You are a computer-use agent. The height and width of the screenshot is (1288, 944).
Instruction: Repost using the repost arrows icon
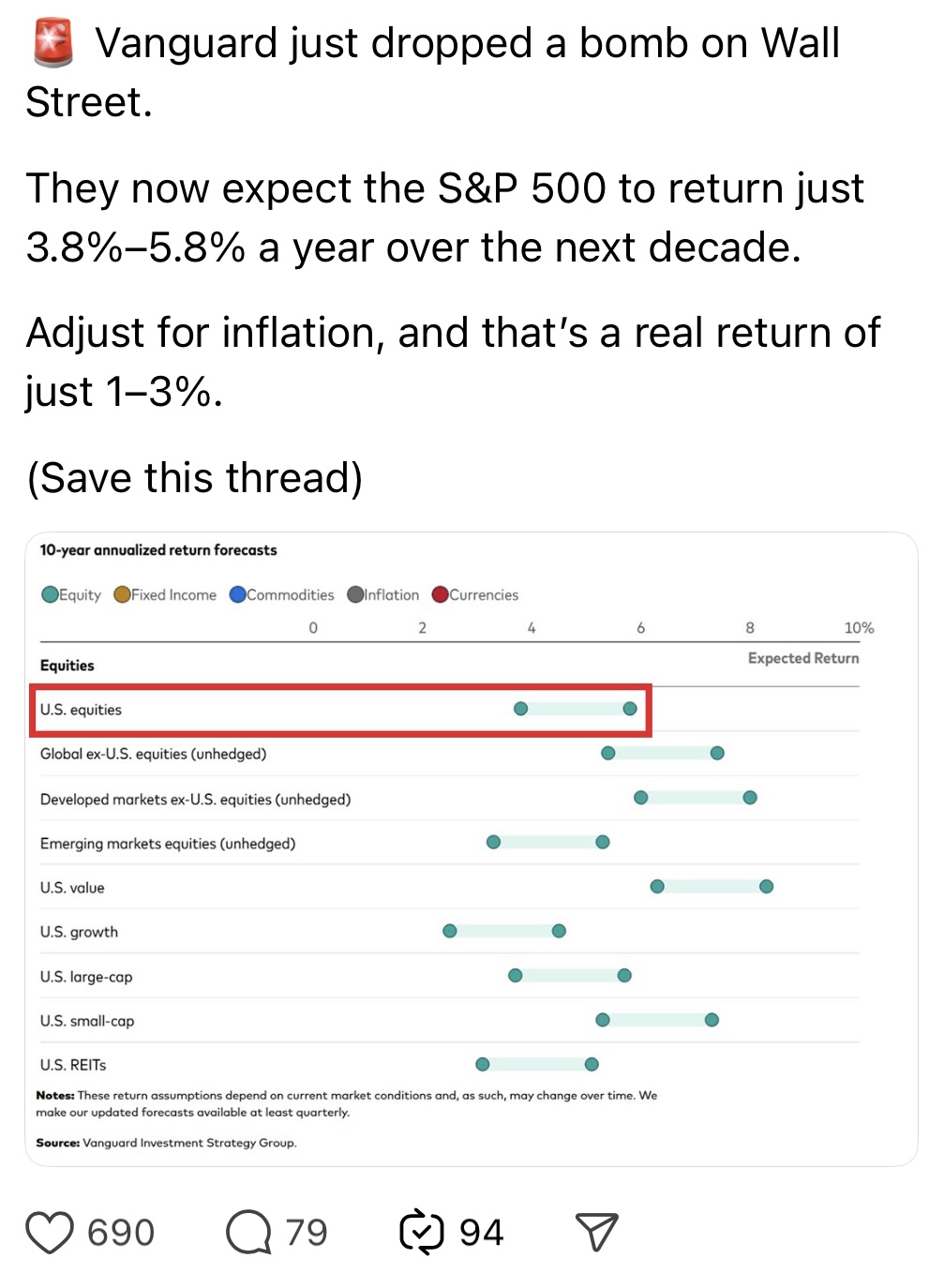[x=421, y=1233]
